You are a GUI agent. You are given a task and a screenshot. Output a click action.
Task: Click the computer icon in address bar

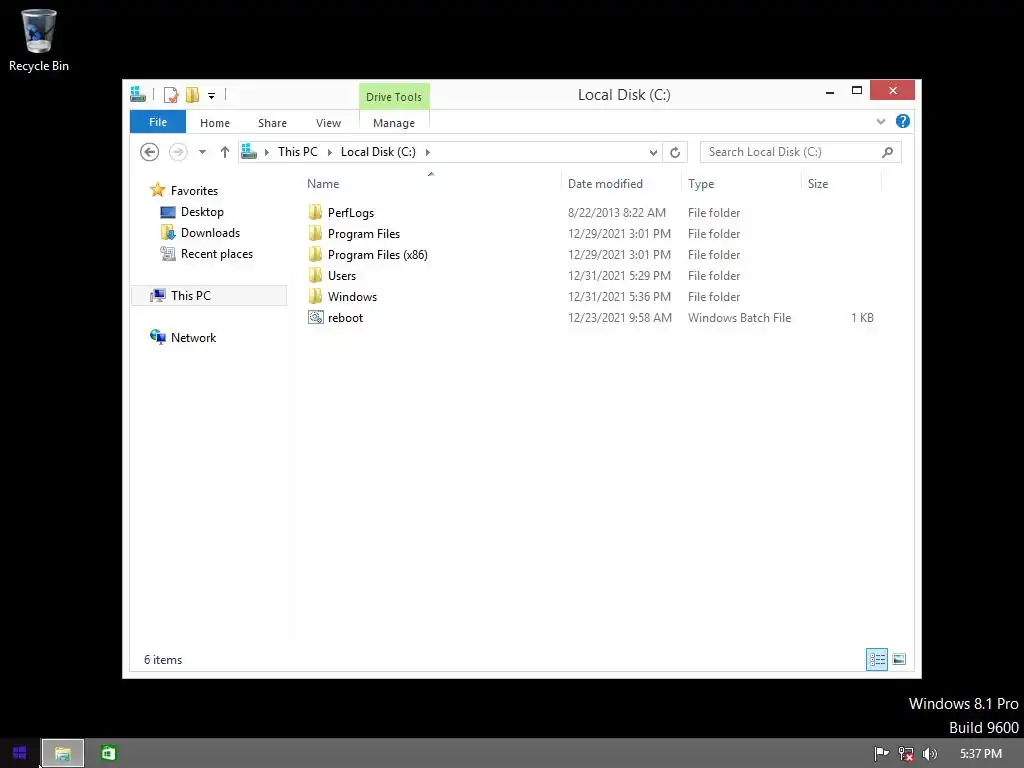249,152
